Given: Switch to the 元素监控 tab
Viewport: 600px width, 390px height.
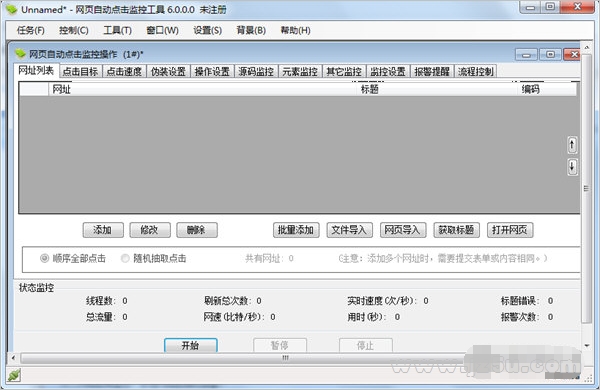Looking at the screenshot, I should [300, 72].
